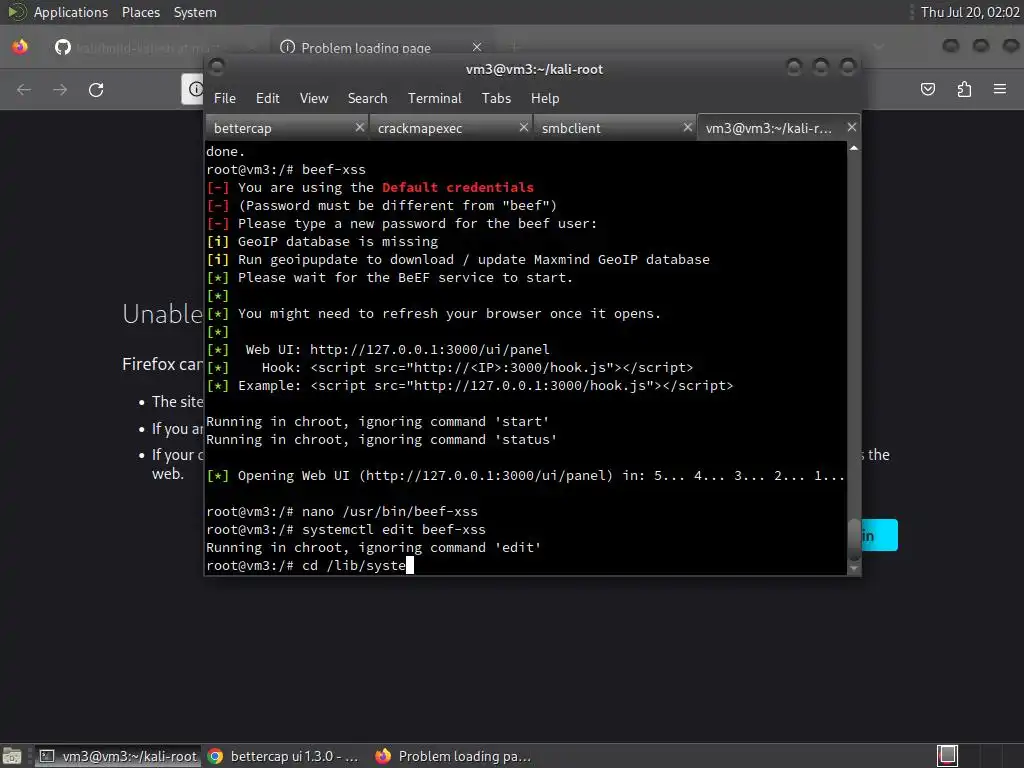Open Firefox Pocket save icon

928,89
